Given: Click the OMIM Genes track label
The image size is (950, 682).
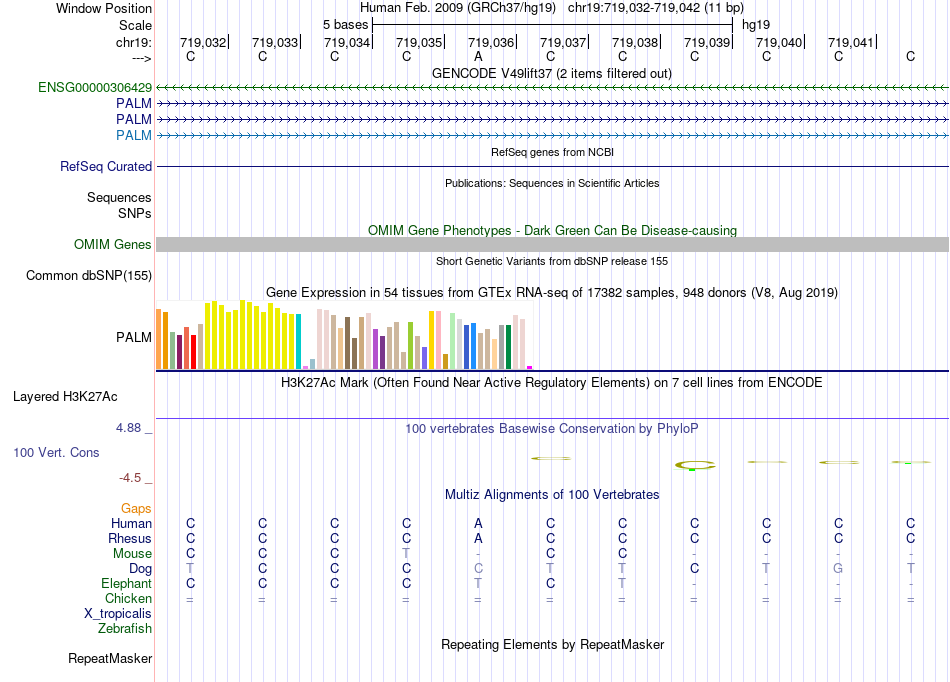Looking at the screenshot, I should pyautogui.click(x=113, y=244).
